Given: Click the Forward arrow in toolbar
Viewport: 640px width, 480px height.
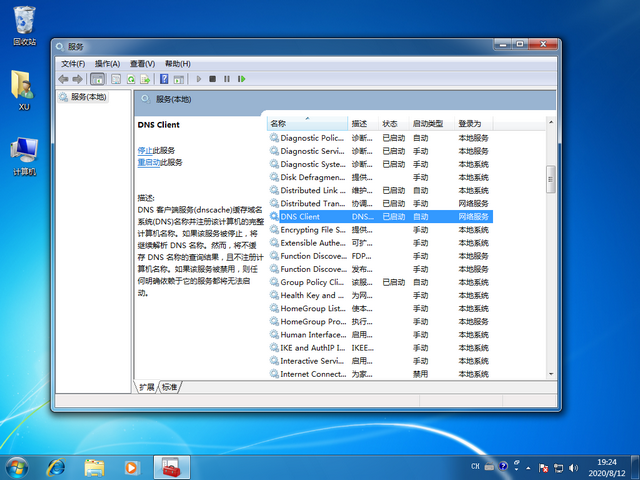Looking at the screenshot, I should click(x=77, y=79).
